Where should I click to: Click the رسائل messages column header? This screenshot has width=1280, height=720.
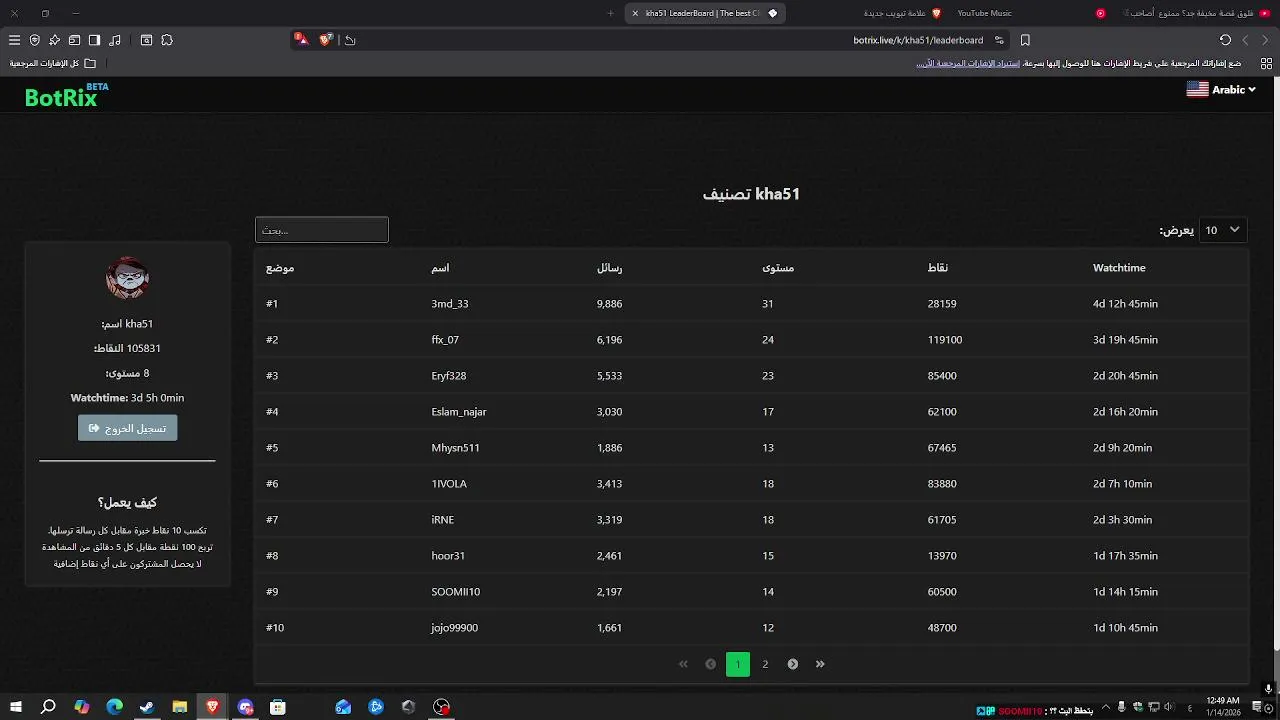[x=610, y=268]
